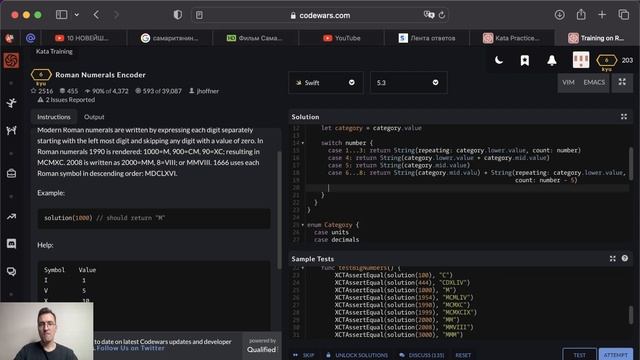The width and height of the screenshot is (640, 360).
Task: Collapse the switch number code block
Action: click(x=302, y=143)
